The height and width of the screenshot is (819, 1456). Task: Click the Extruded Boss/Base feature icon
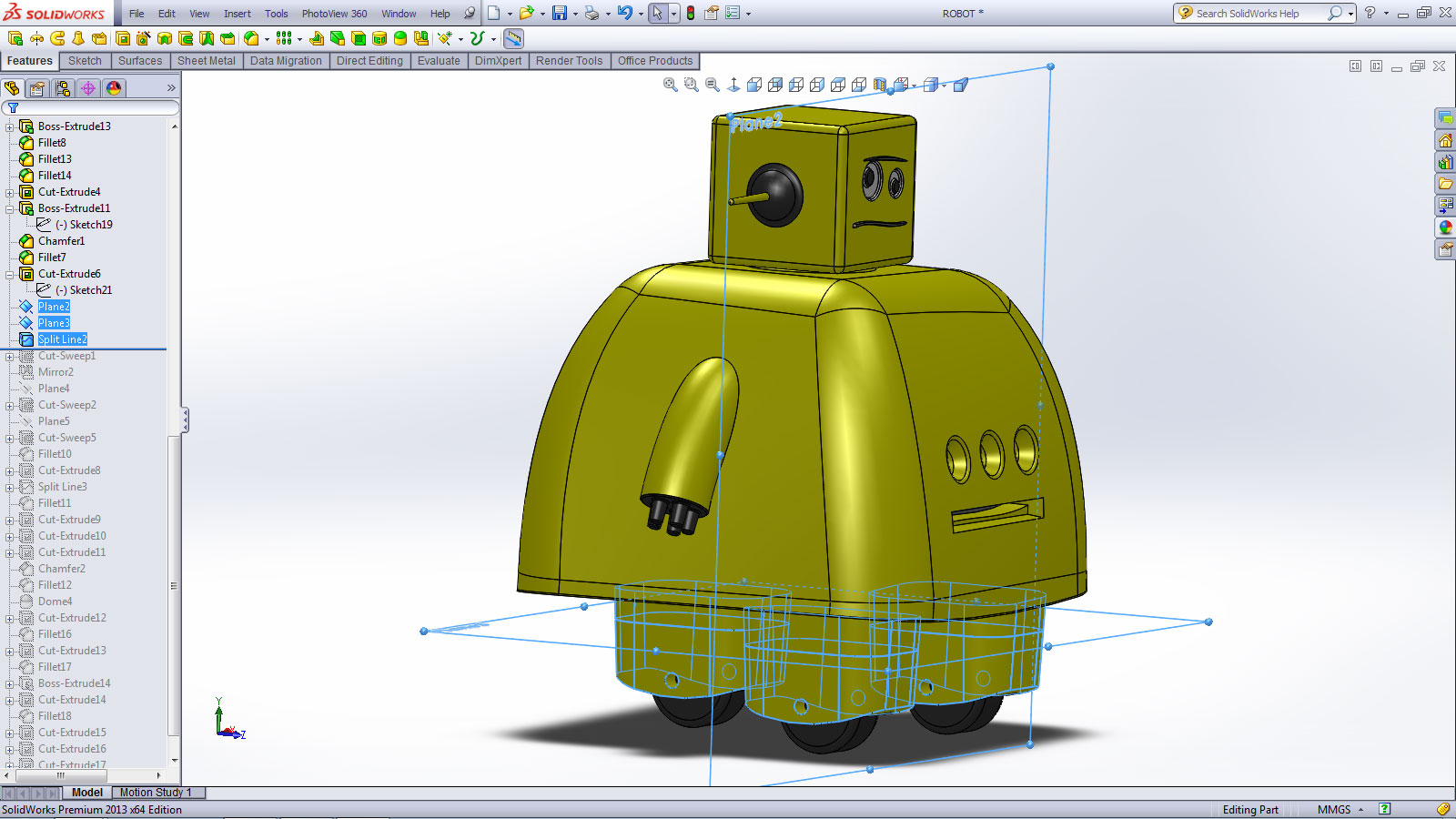click(15, 38)
